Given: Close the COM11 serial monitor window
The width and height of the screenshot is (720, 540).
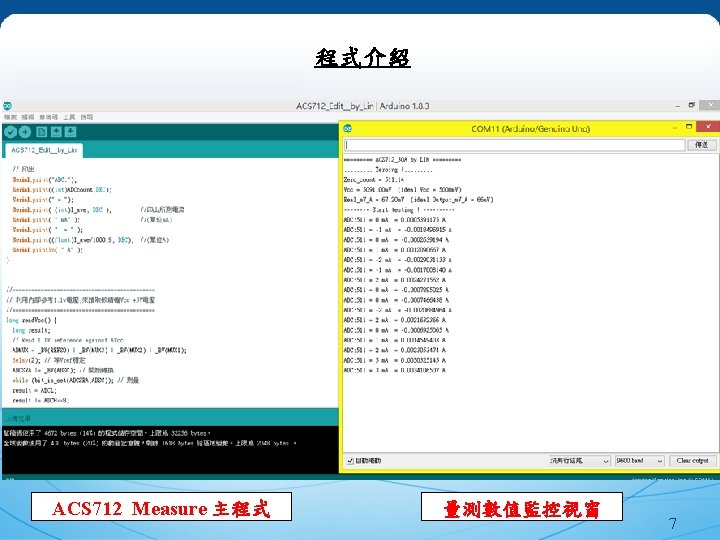Looking at the screenshot, I should (x=708, y=126).
